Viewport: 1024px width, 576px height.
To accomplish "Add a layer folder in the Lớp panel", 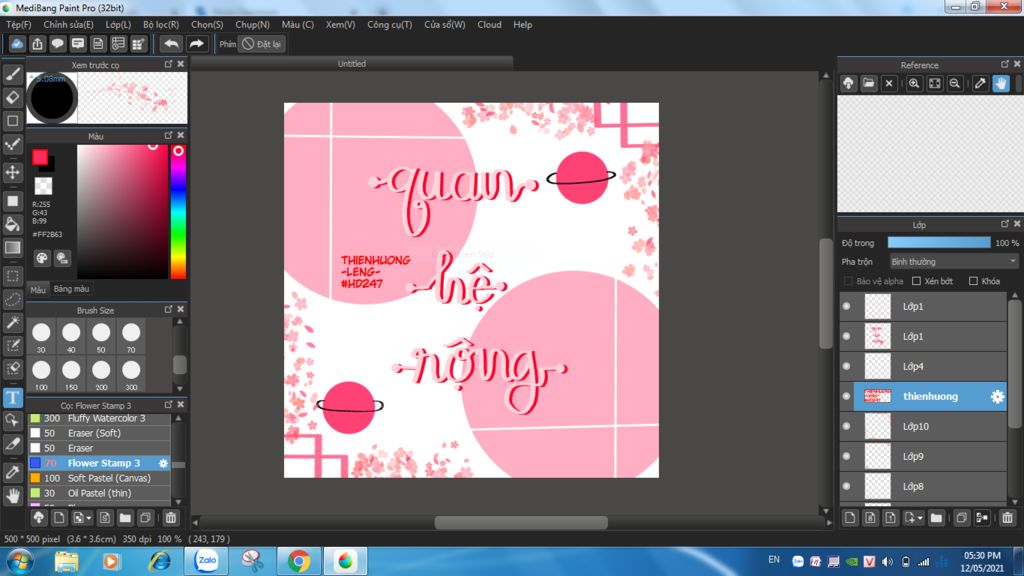I will point(936,518).
